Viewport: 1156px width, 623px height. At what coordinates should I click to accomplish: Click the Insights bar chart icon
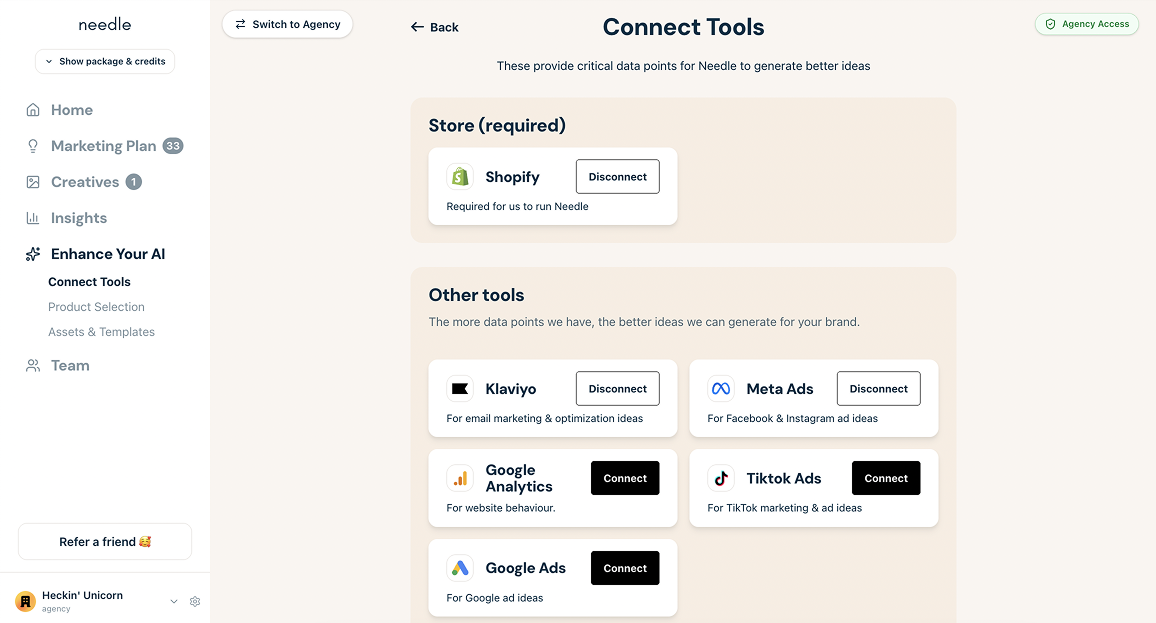[32, 218]
